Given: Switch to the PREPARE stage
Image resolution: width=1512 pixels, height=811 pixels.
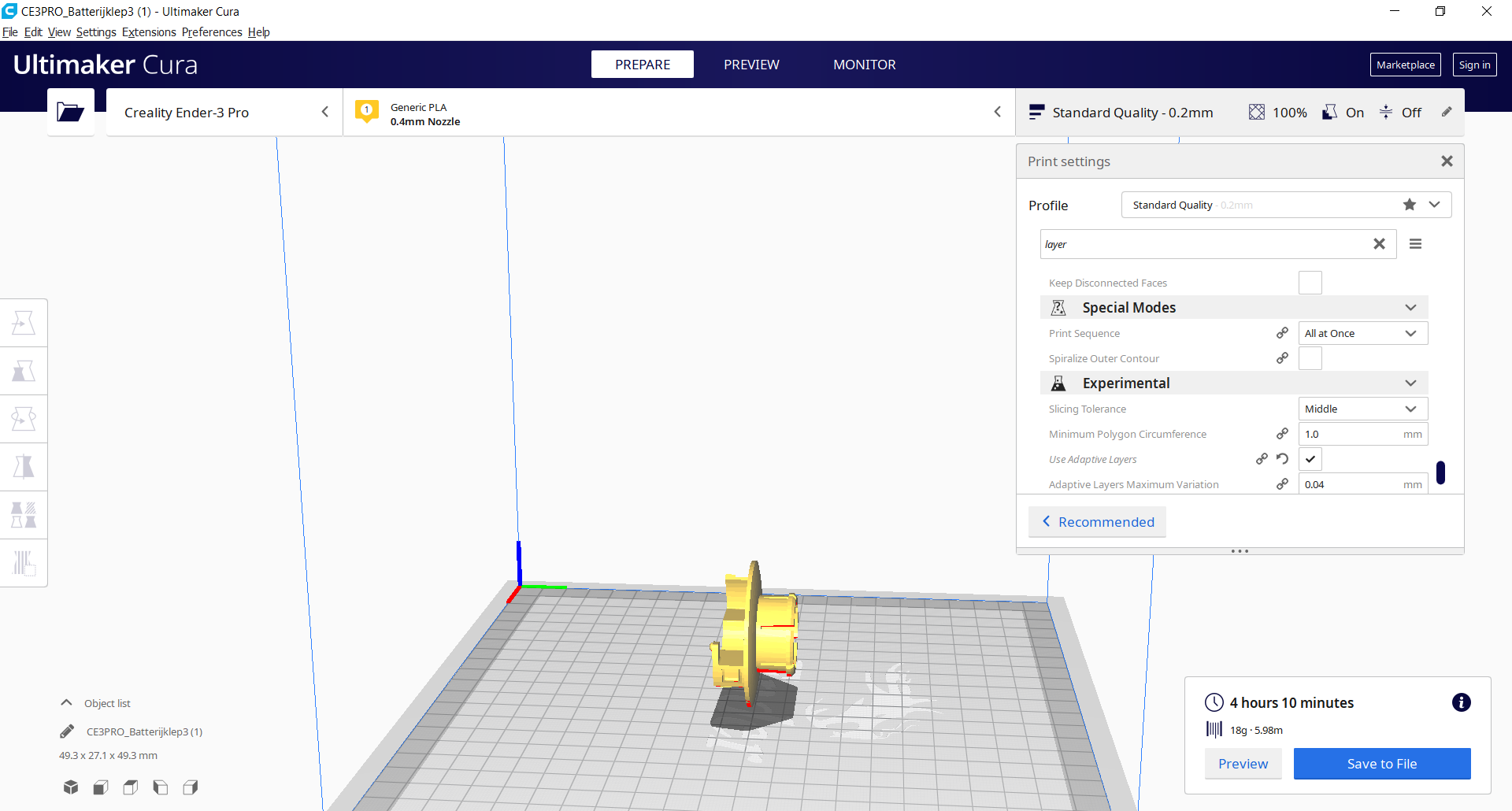Looking at the screenshot, I should click(643, 65).
